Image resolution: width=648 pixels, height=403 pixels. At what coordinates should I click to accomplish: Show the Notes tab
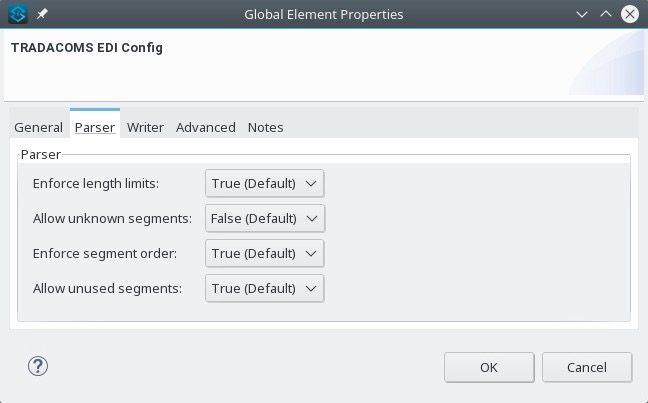coord(265,127)
